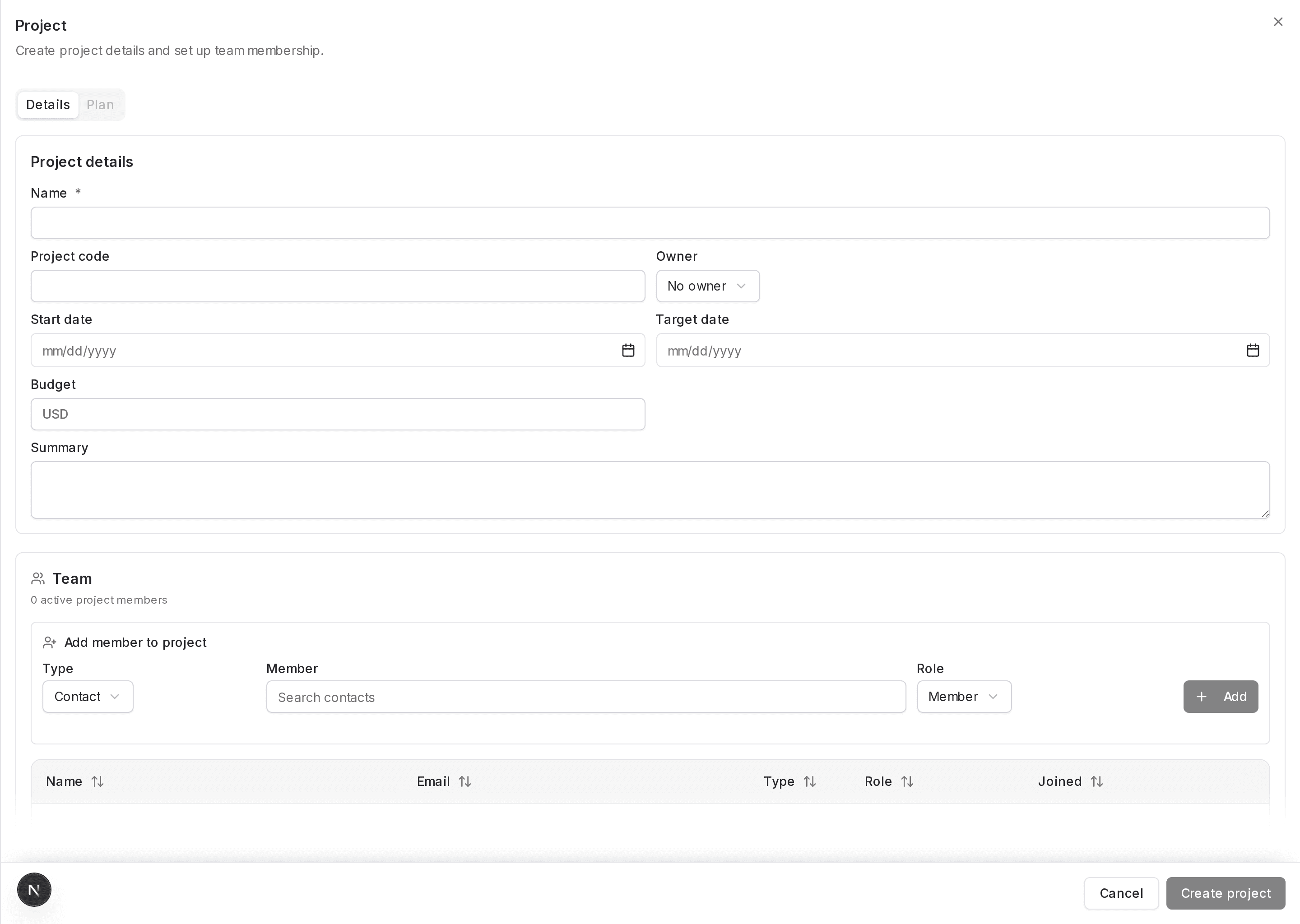Focus the project Name input field

pyautogui.click(x=650, y=223)
